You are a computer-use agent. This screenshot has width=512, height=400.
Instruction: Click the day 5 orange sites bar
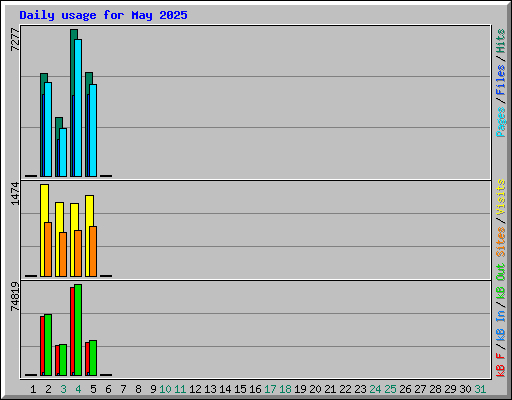pyautogui.click(x=93, y=251)
